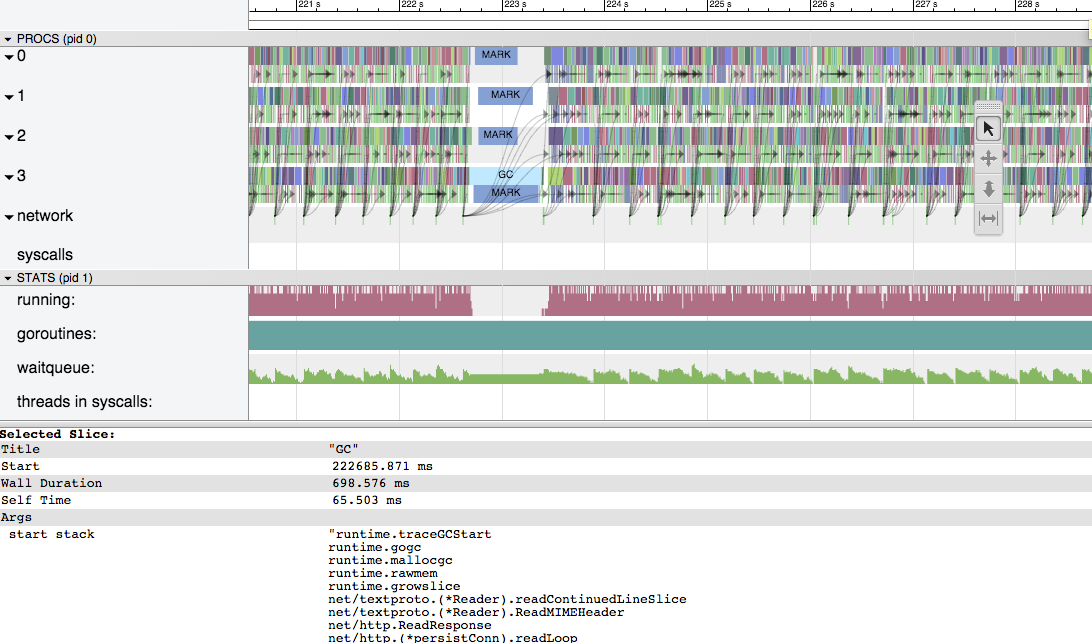The height and width of the screenshot is (643, 1092).
Task: Select the timing measurement tool
Action: click(988, 218)
